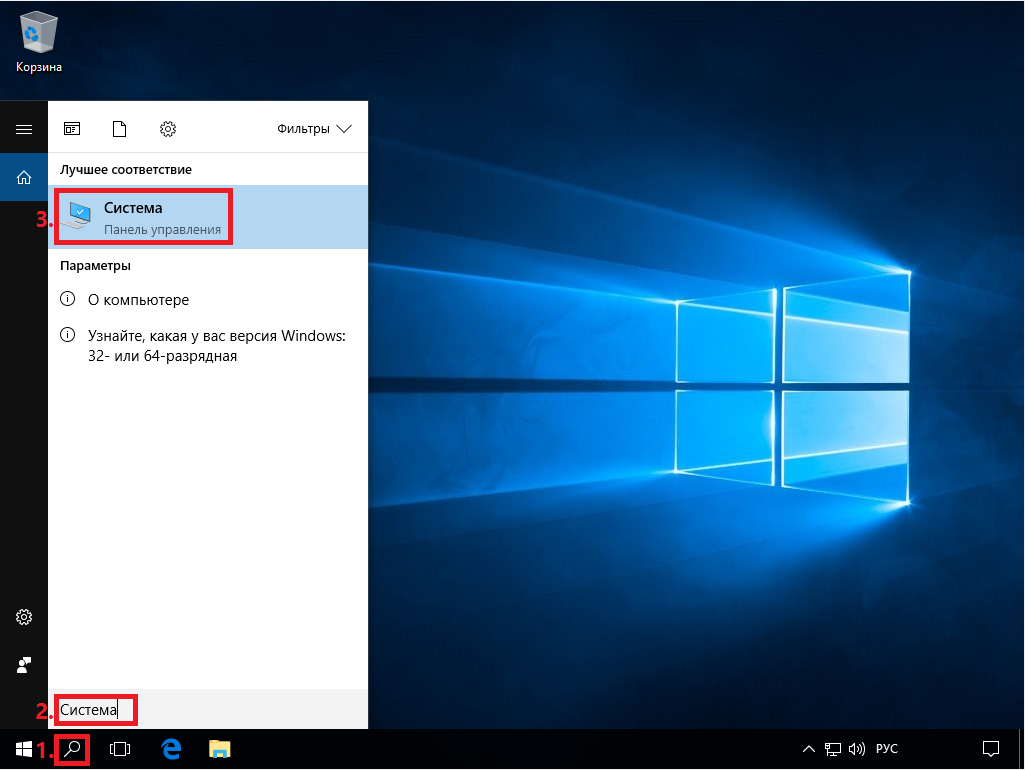Switch input language via РУС indicator

[887, 749]
